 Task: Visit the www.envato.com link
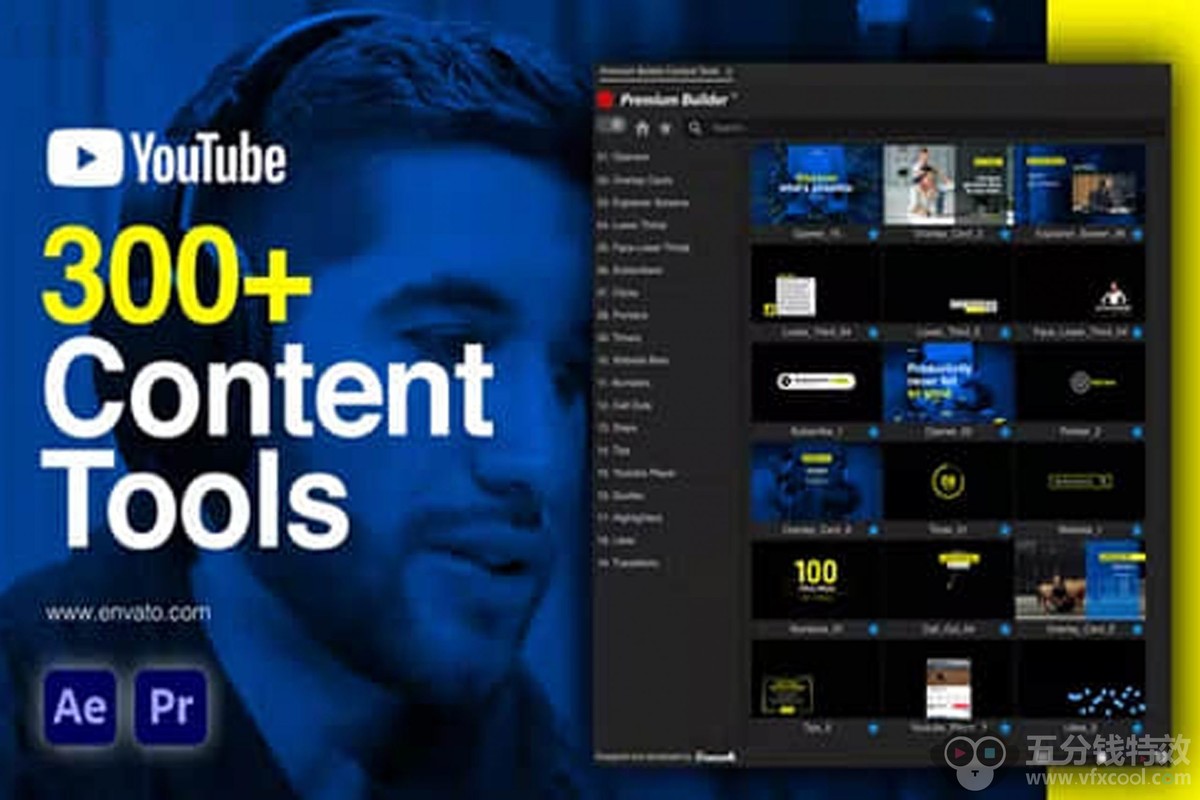[127, 612]
